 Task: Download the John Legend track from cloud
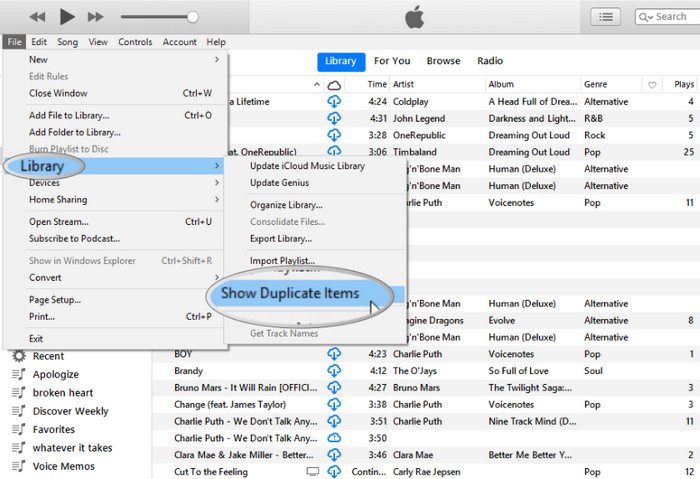click(334, 118)
